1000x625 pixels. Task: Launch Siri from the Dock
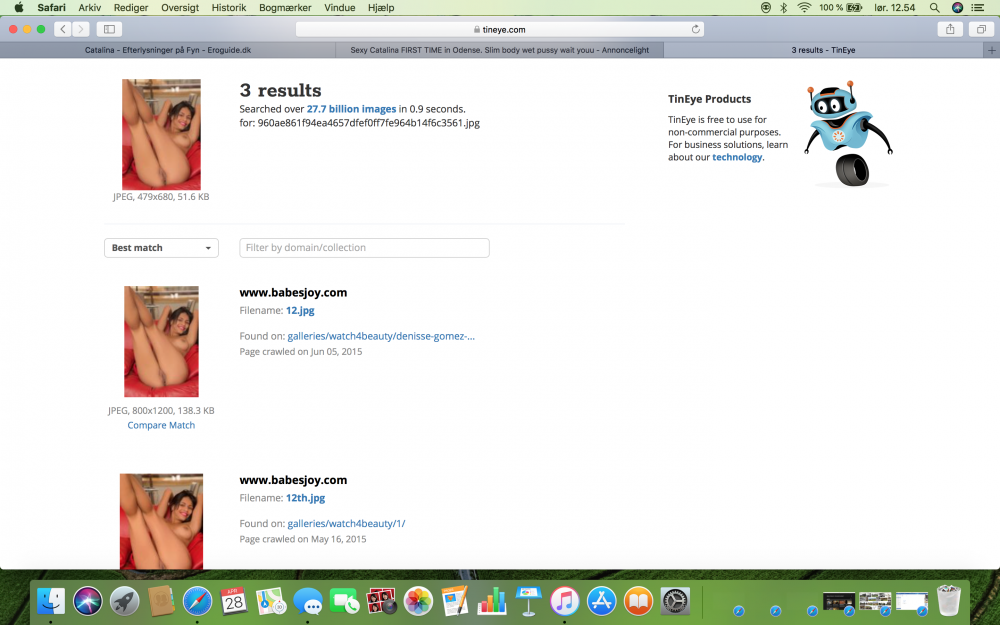click(x=87, y=601)
